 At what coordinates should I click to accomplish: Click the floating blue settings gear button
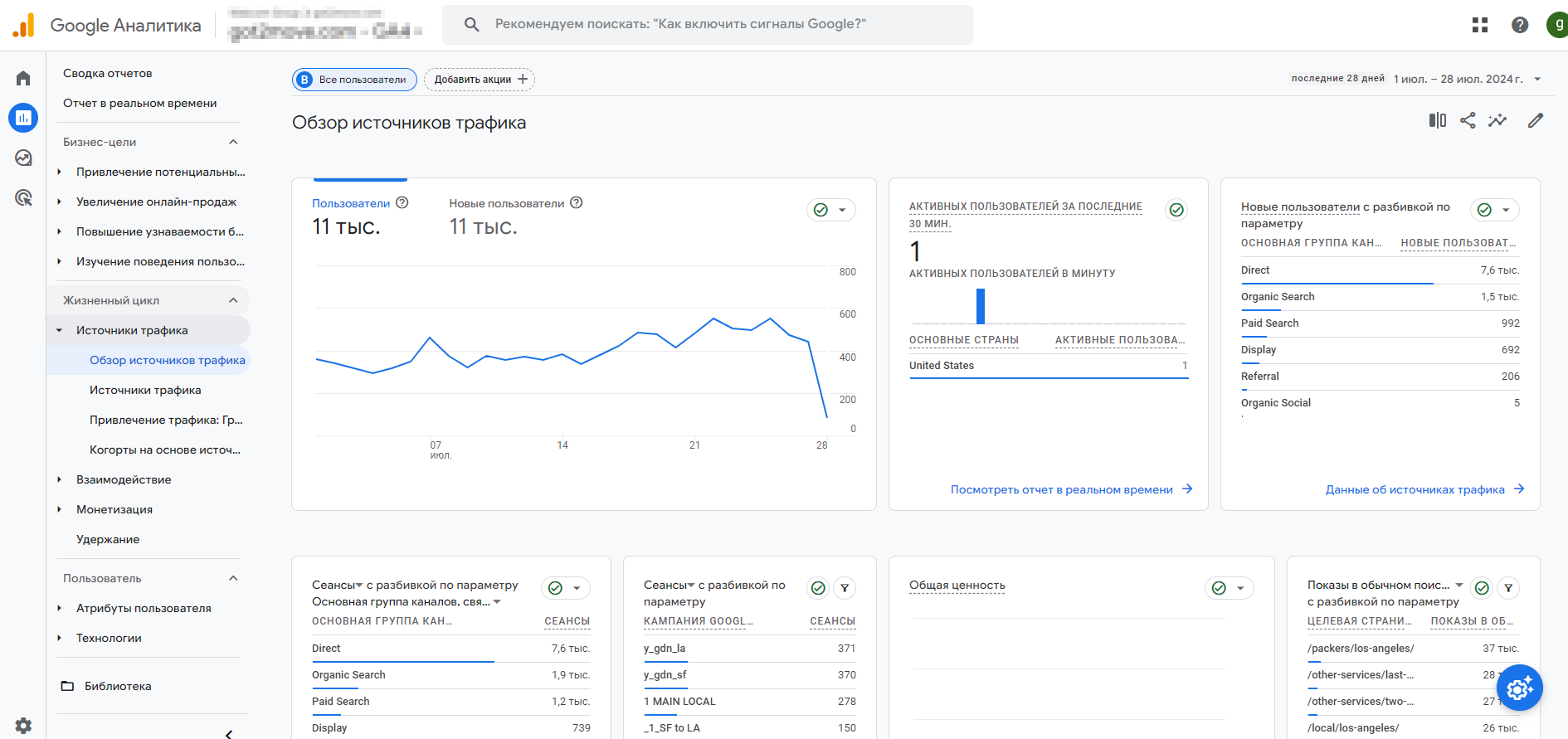click(x=1520, y=688)
